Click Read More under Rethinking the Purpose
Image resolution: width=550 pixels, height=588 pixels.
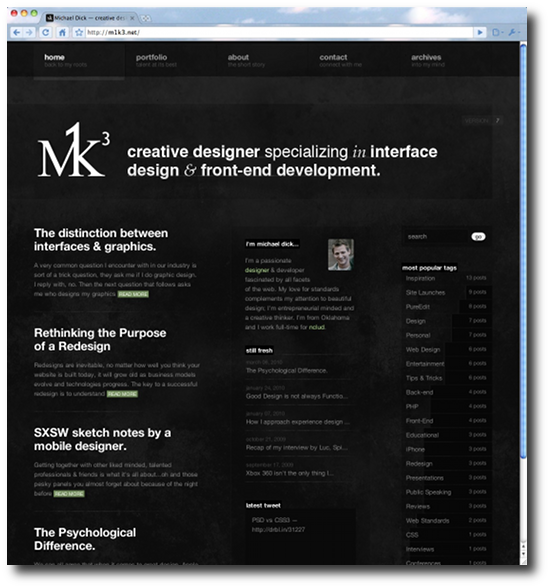[x=122, y=394]
